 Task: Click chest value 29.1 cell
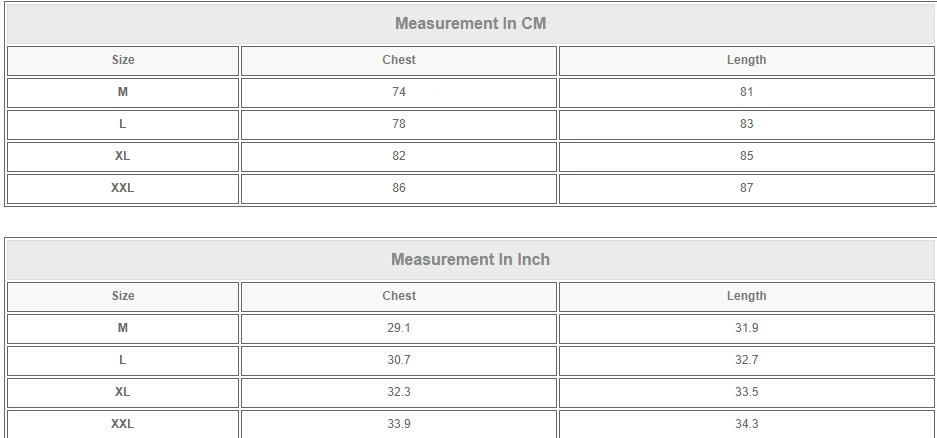click(398, 328)
